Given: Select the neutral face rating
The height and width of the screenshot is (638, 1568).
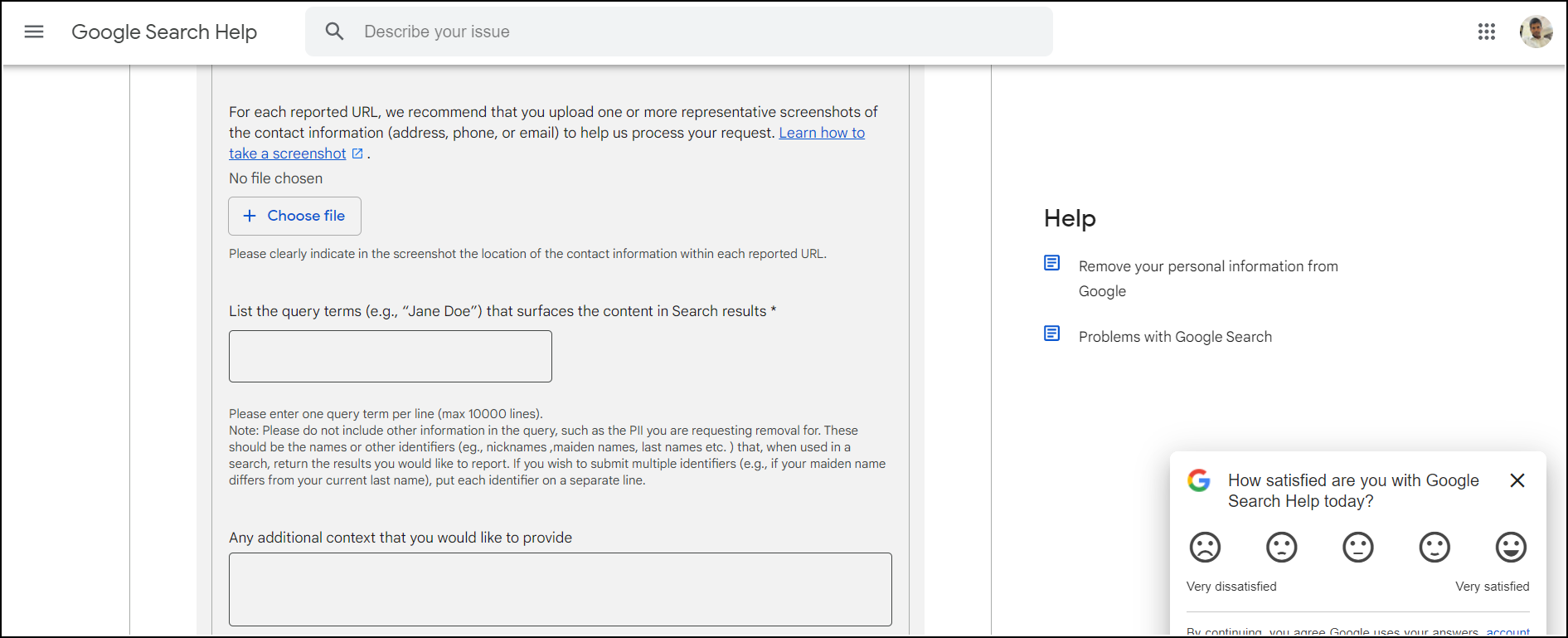Looking at the screenshot, I should 1358,548.
